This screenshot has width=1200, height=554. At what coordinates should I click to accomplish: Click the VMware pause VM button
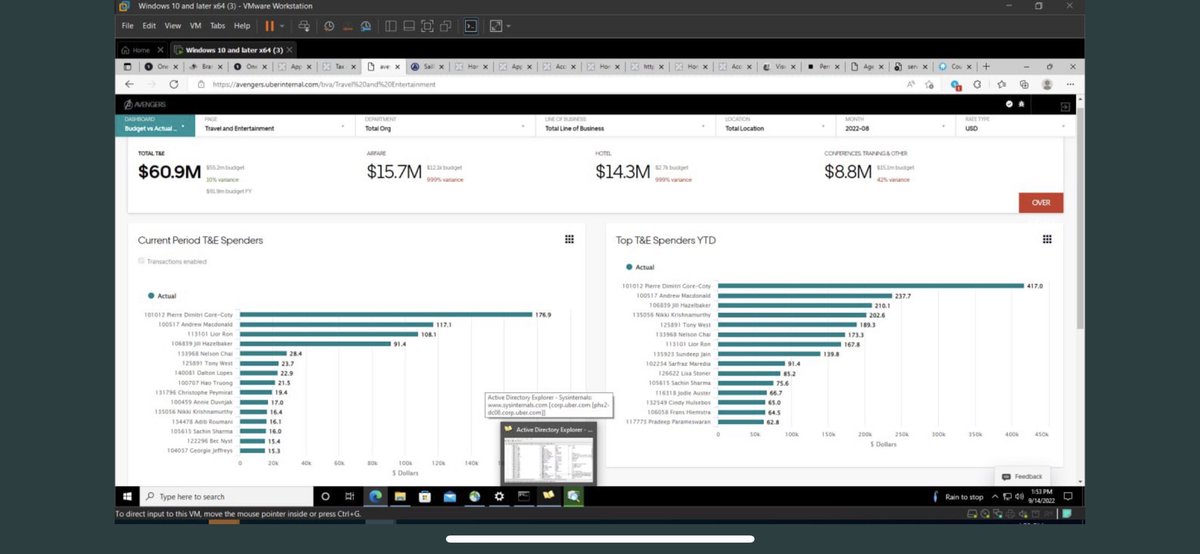coord(269,25)
